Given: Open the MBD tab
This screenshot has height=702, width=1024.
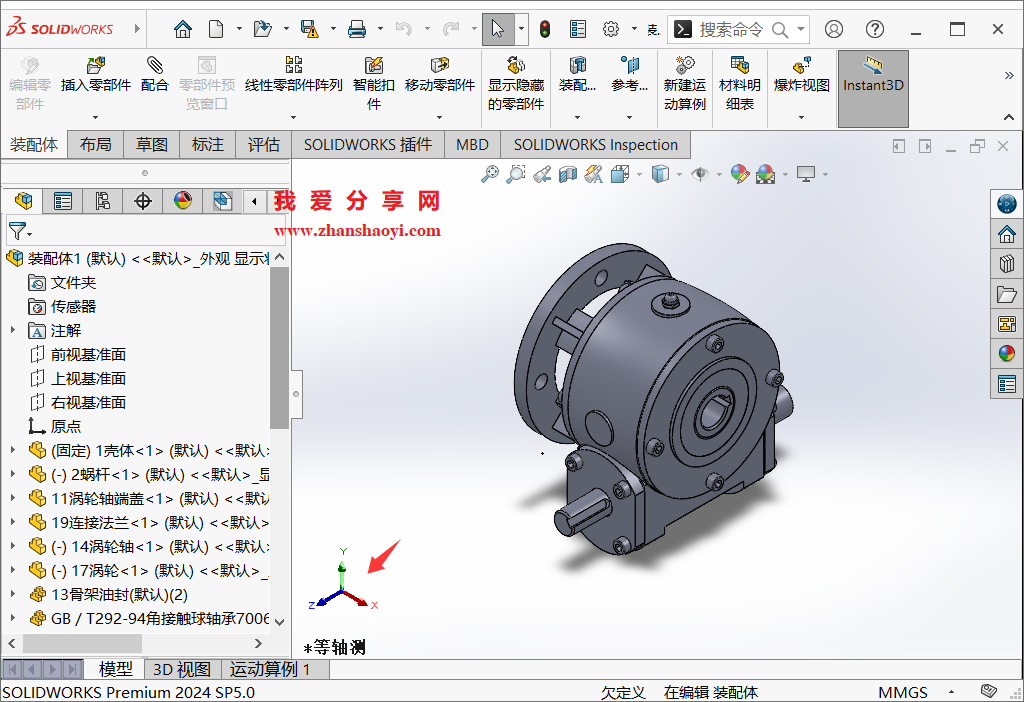Looking at the screenshot, I should pyautogui.click(x=472, y=144).
